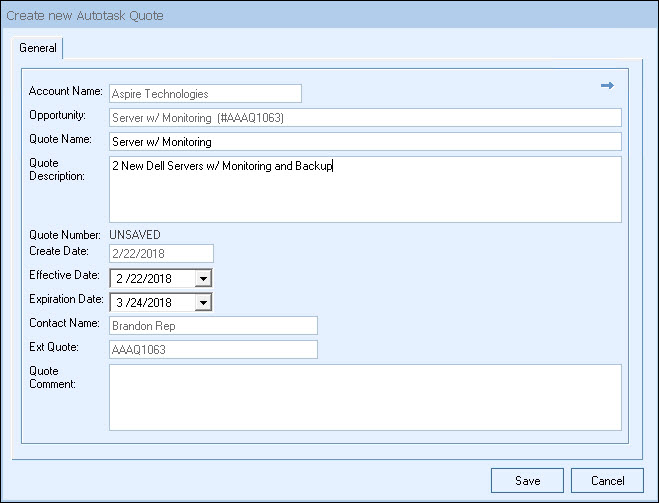Click the Expiration Date label
659x503 pixels.
(x=66, y=299)
